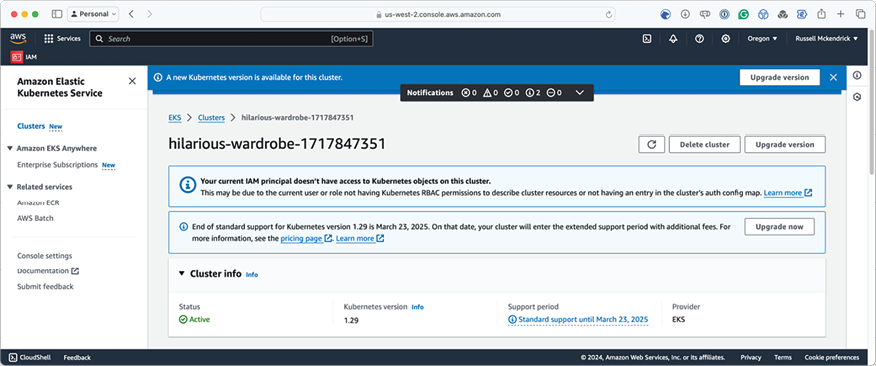The height and width of the screenshot is (366, 876).
Task: Click the Safari address bar
Action: click(x=438, y=15)
